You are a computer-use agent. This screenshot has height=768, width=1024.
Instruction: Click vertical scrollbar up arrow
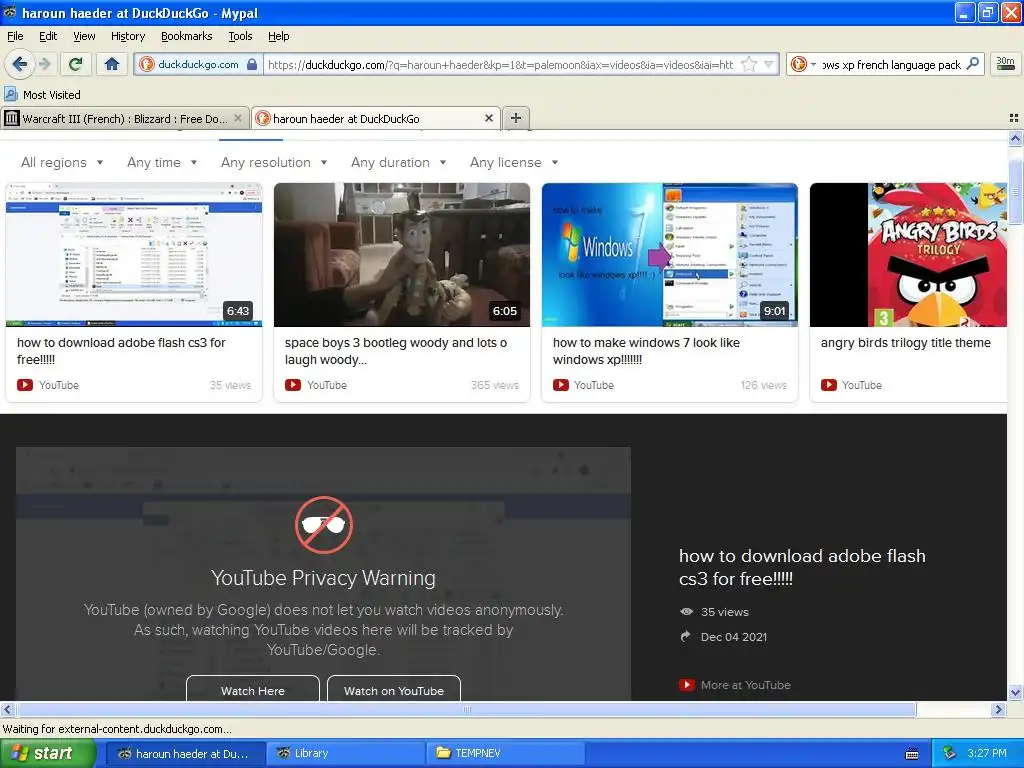[x=1015, y=138]
